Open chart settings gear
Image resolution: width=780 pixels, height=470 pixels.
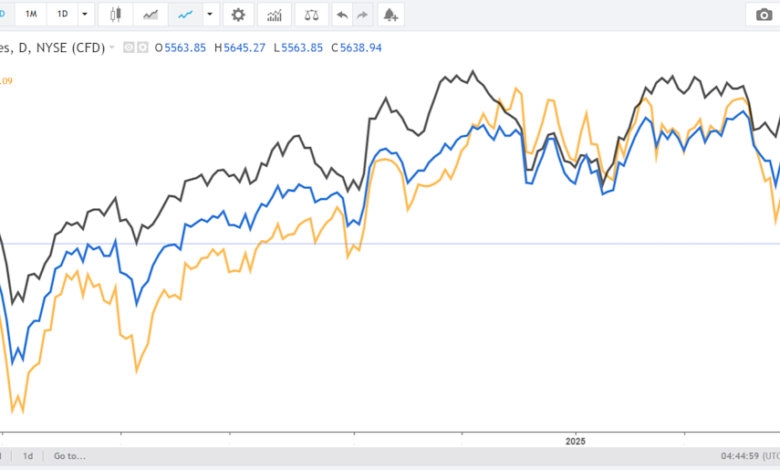(x=238, y=14)
